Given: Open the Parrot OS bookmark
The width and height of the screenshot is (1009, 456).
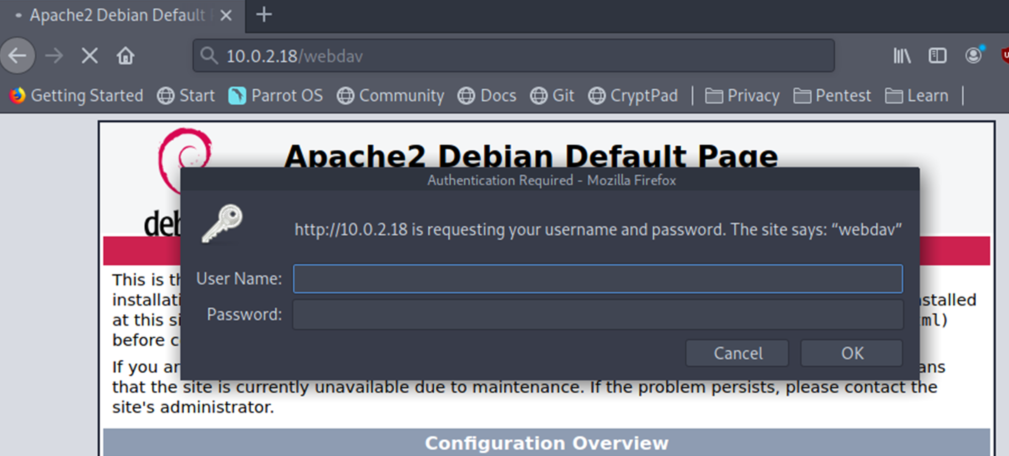Looking at the screenshot, I should [x=275, y=96].
